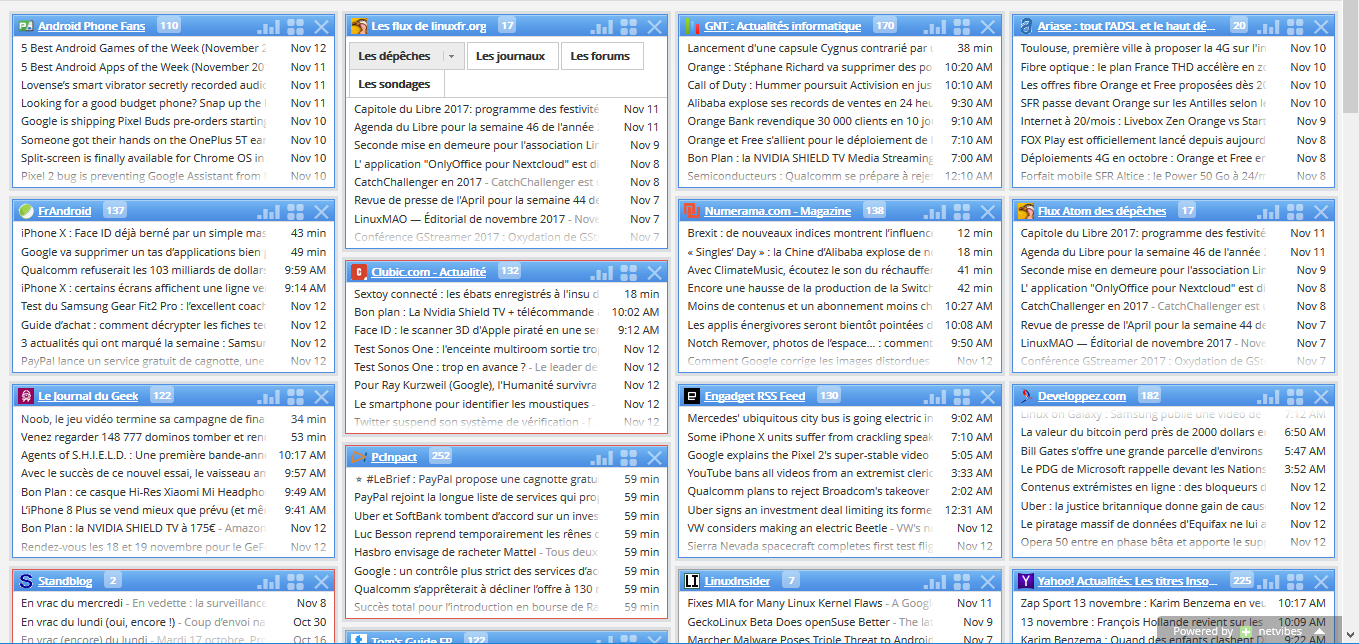Click the grid view icon in Android Phone Fans header
The width and height of the screenshot is (1359, 644).
(296, 26)
